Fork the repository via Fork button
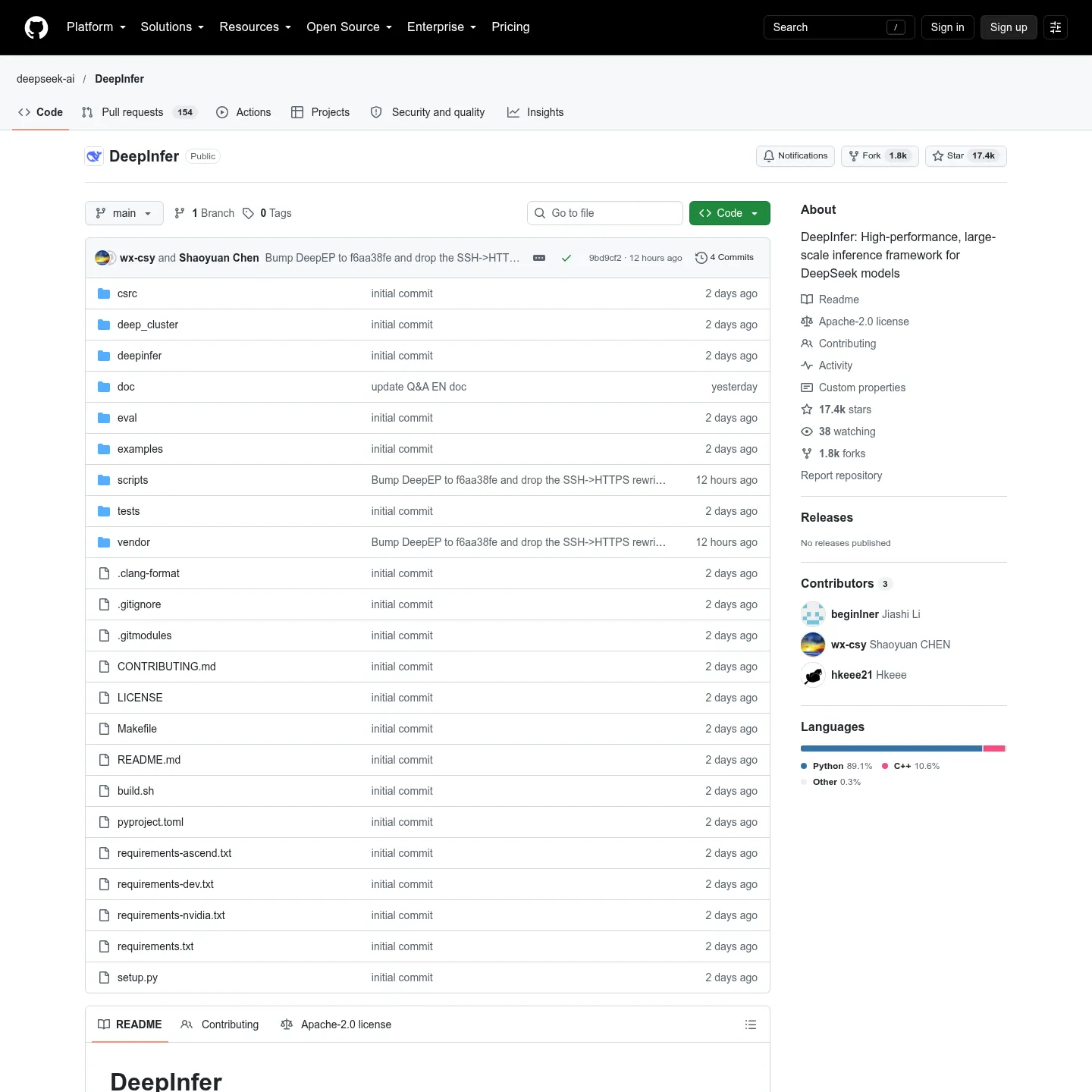Image resolution: width=1092 pixels, height=1092 pixels. coord(880,156)
